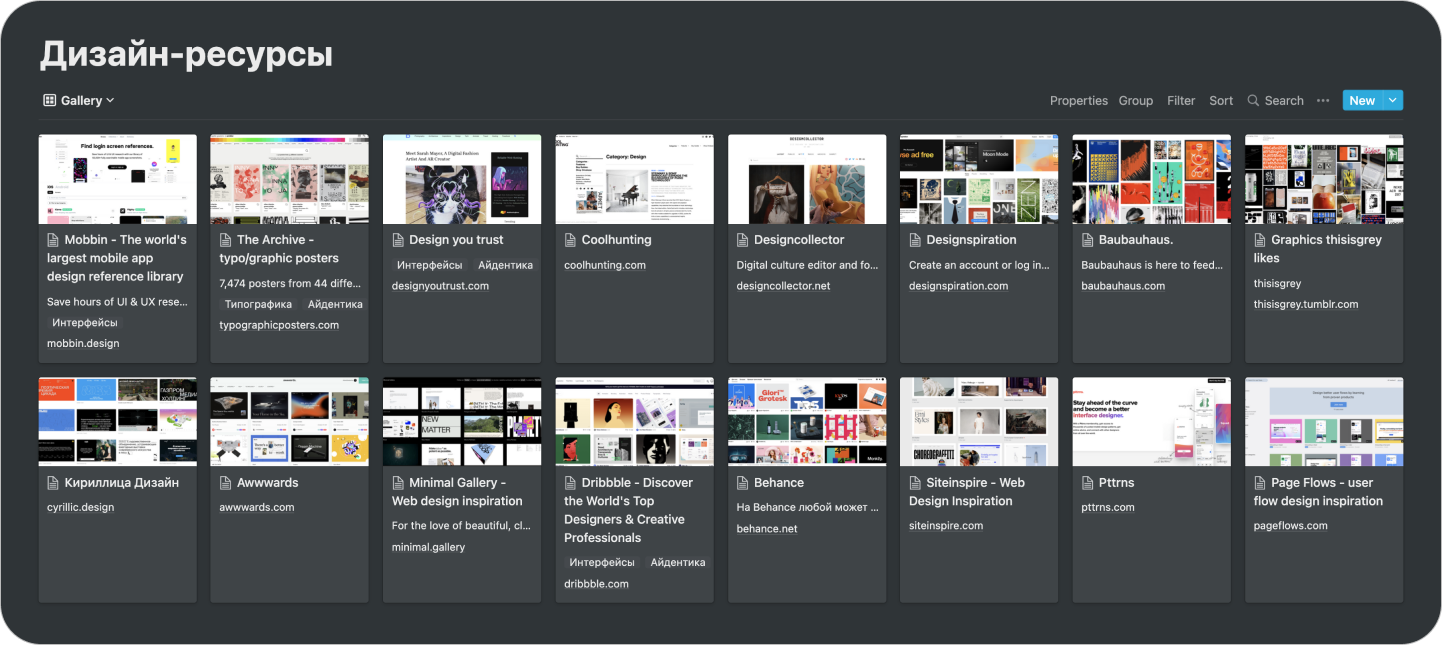1442x645 pixels.
Task: Open the three-dots more options menu
Action: [x=1323, y=100]
